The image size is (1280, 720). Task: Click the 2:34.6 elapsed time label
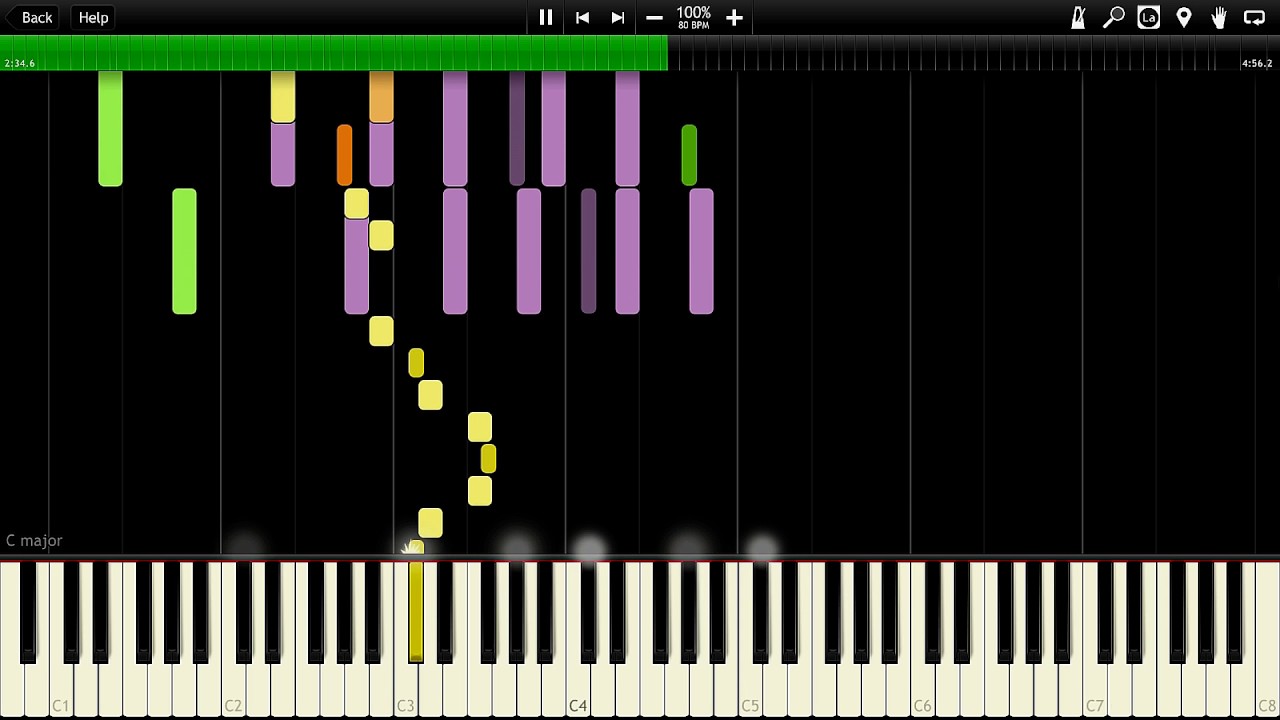point(19,63)
